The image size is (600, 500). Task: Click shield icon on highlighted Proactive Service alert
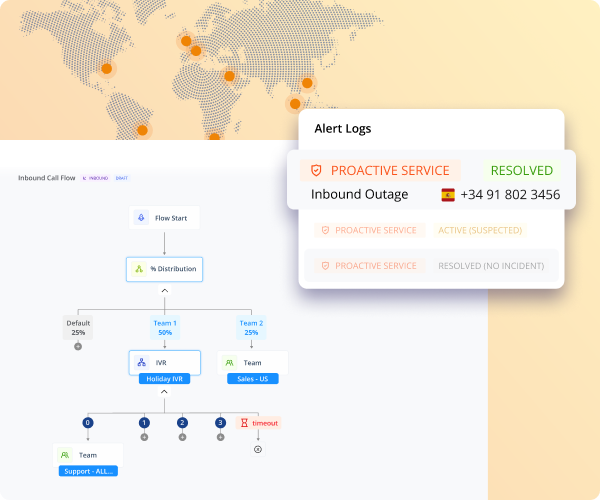[316, 170]
